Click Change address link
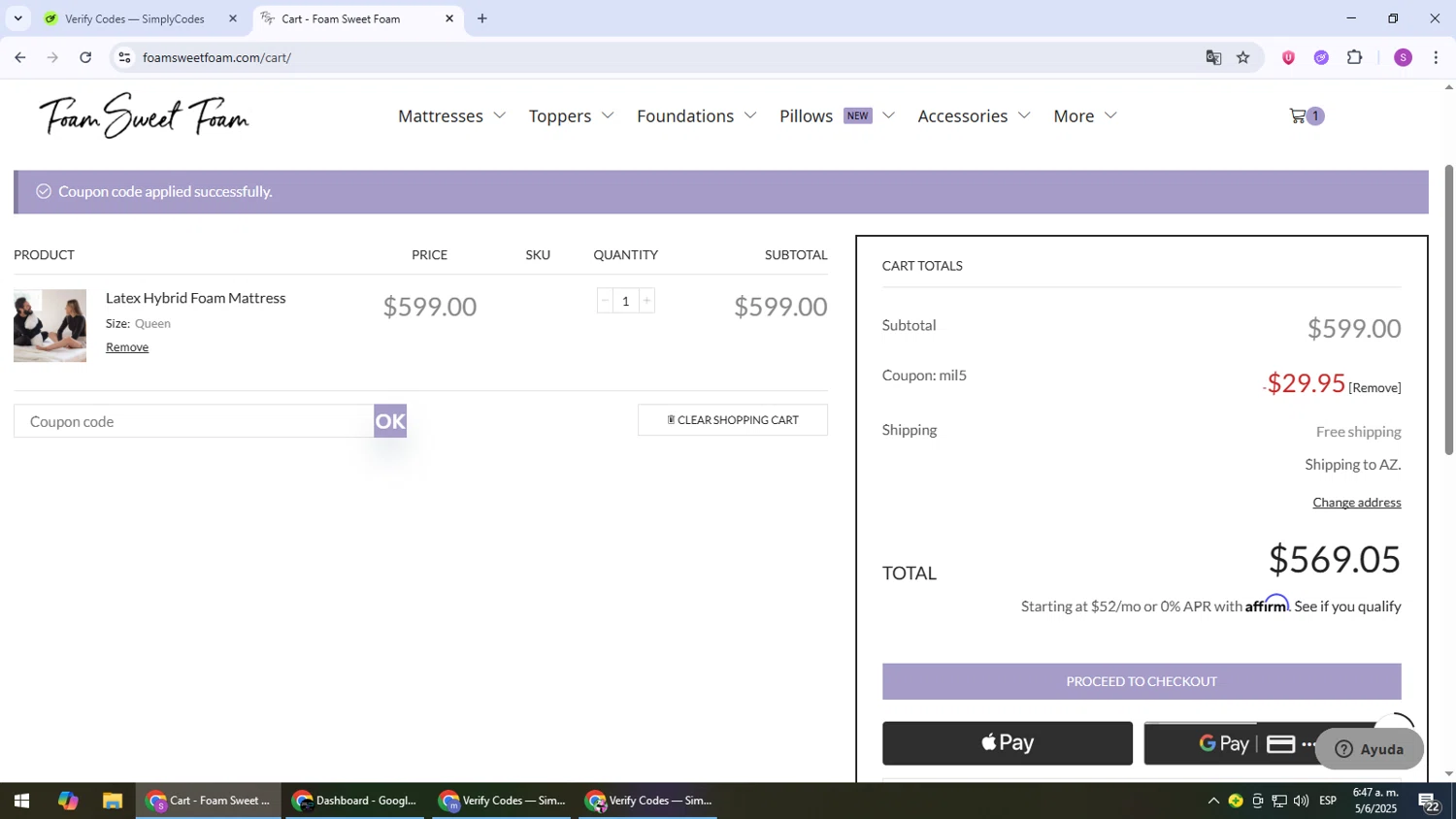The image size is (1456, 819). pyautogui.click(x=1357, y=503)
